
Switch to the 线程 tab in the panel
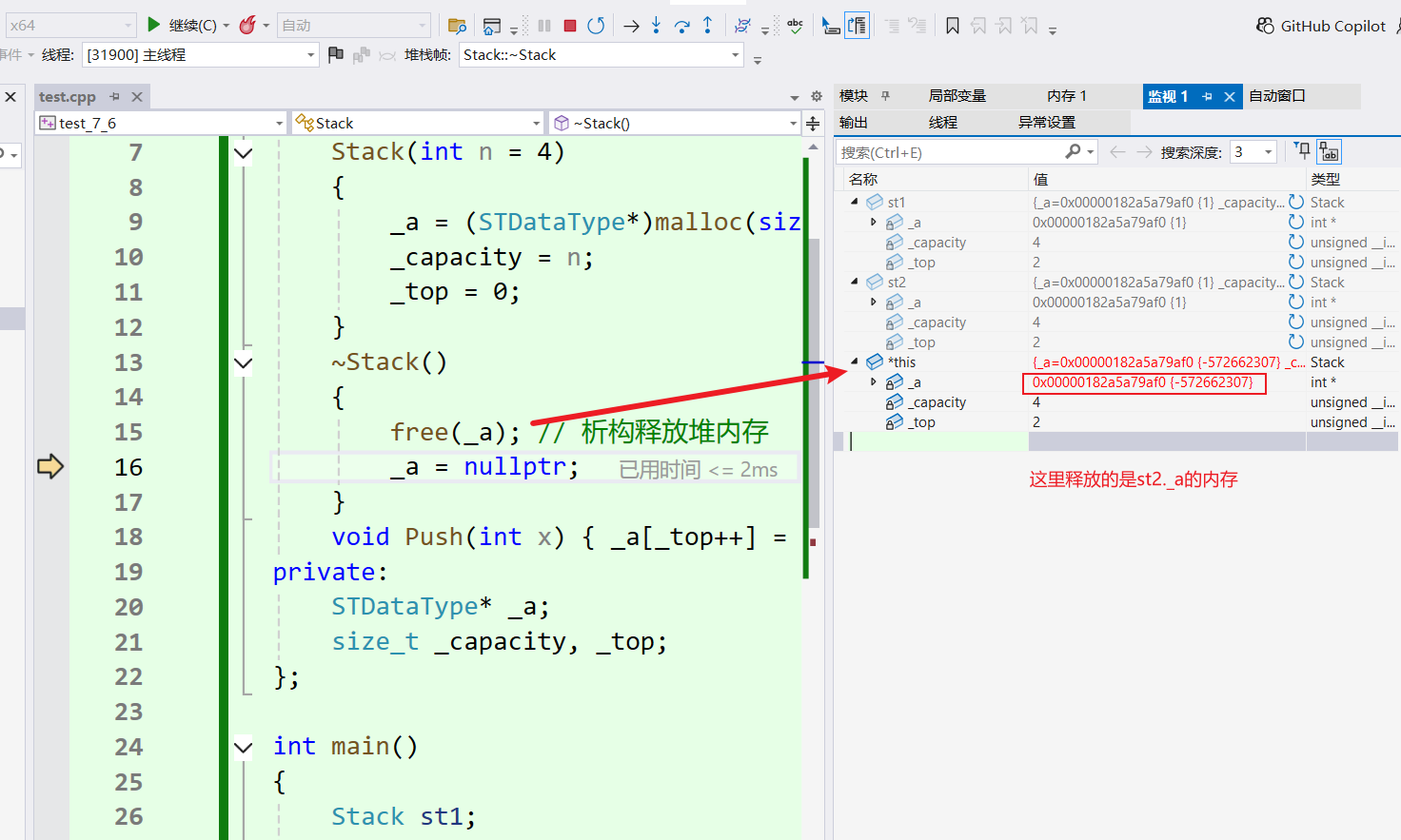[943, 122]
